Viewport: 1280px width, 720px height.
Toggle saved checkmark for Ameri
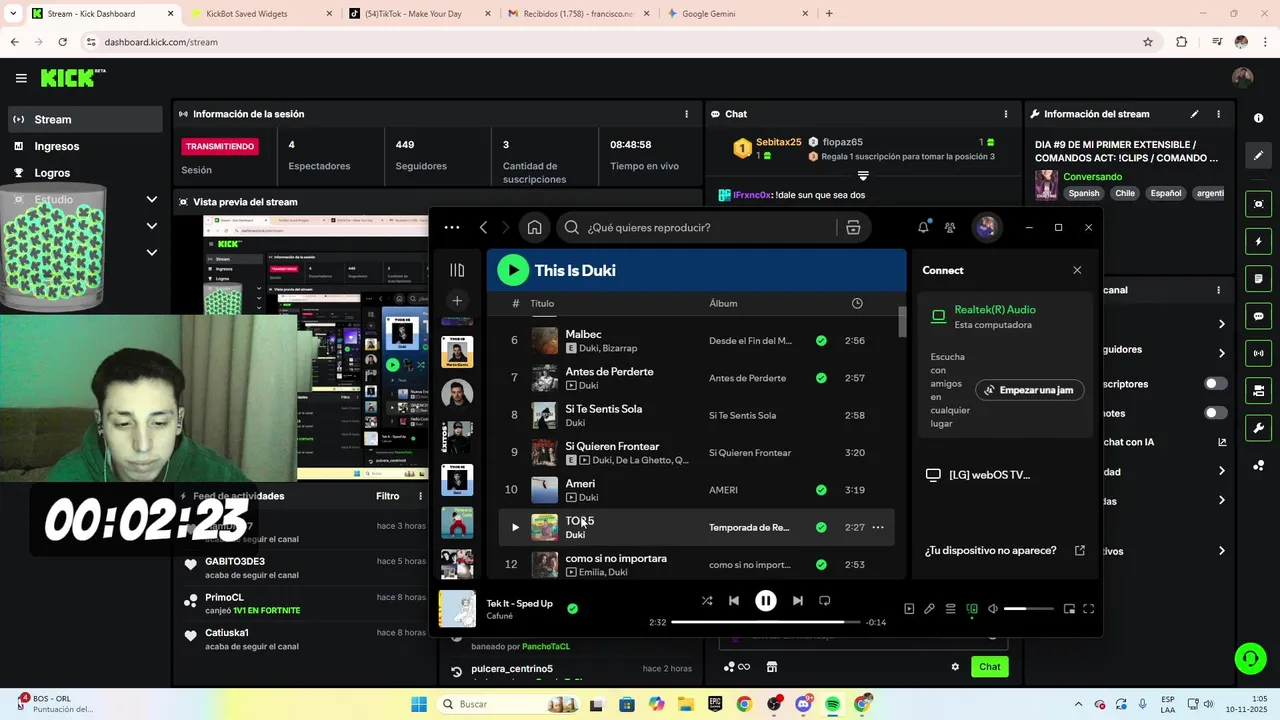click(x=821, y=490)
